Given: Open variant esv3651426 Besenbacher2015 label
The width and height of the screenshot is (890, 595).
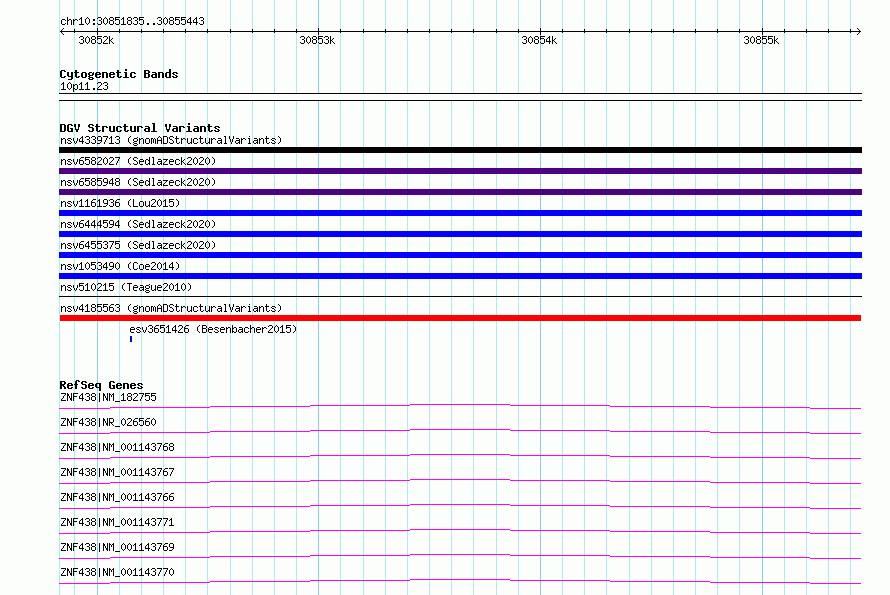Looking at the screenshot, I should click(x=213, y=329).
